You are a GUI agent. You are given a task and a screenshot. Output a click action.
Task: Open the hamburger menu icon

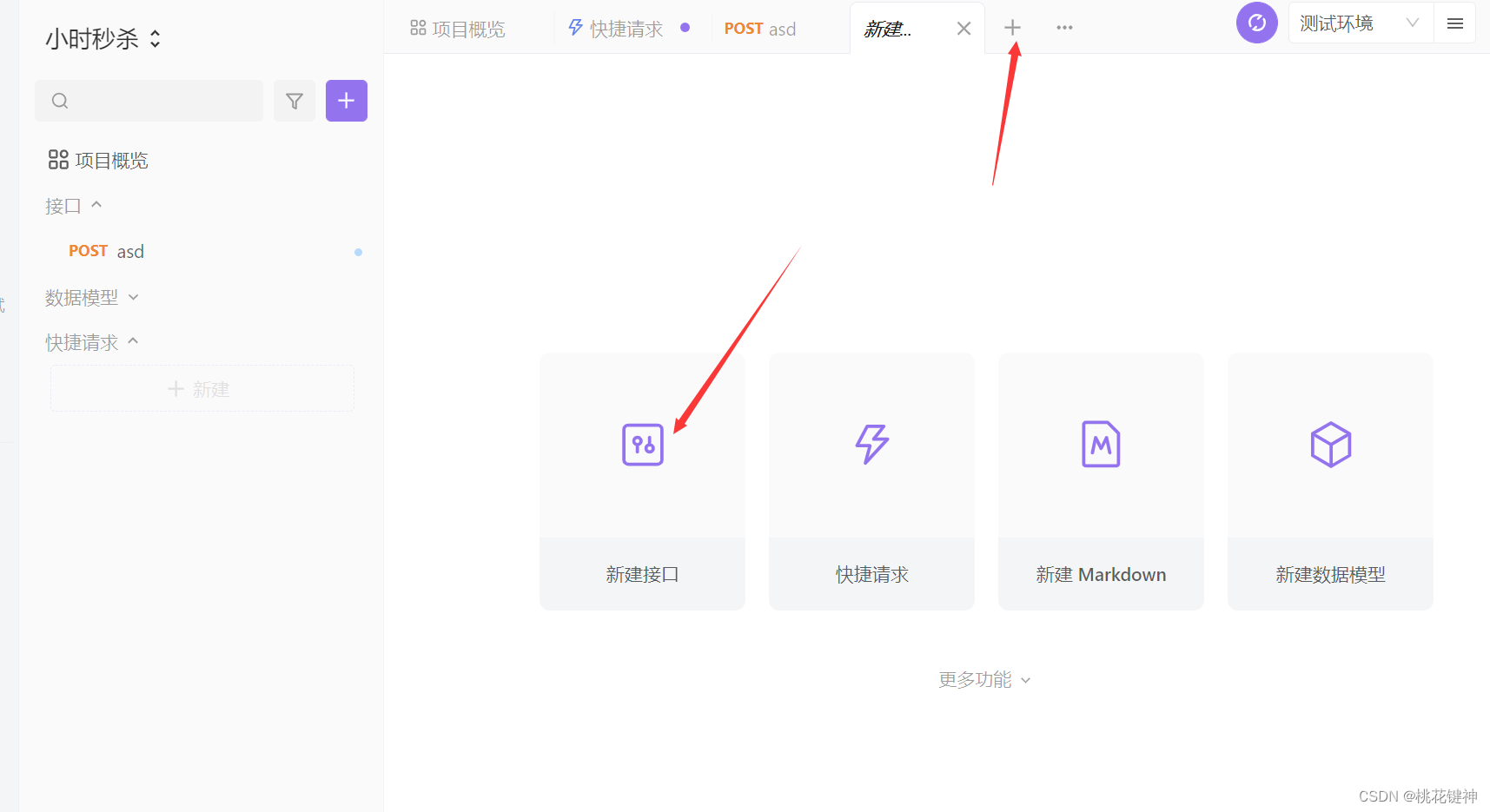[x=1455, y=23]
